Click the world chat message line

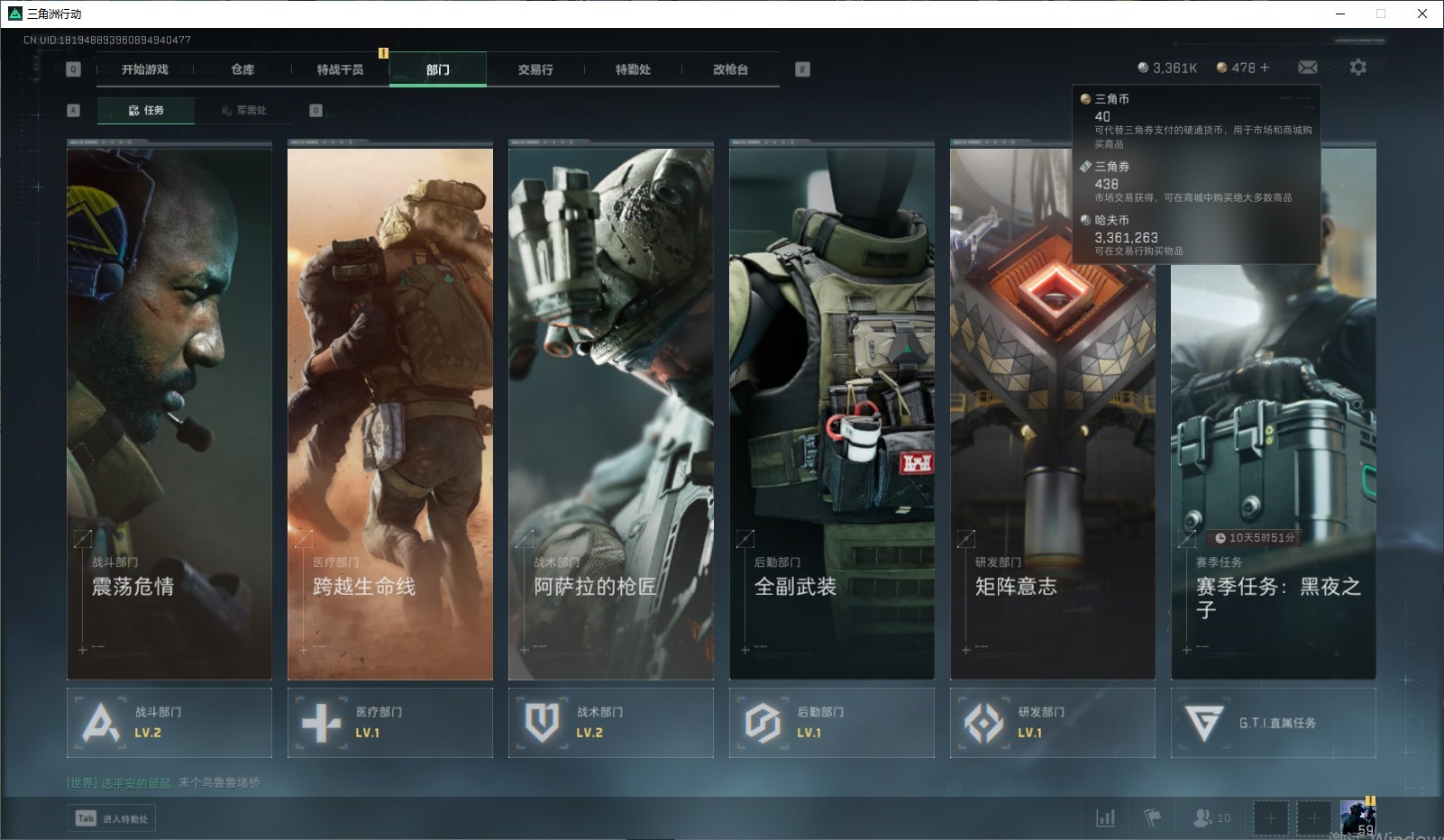pyautogui.click(x=163, y=782)
